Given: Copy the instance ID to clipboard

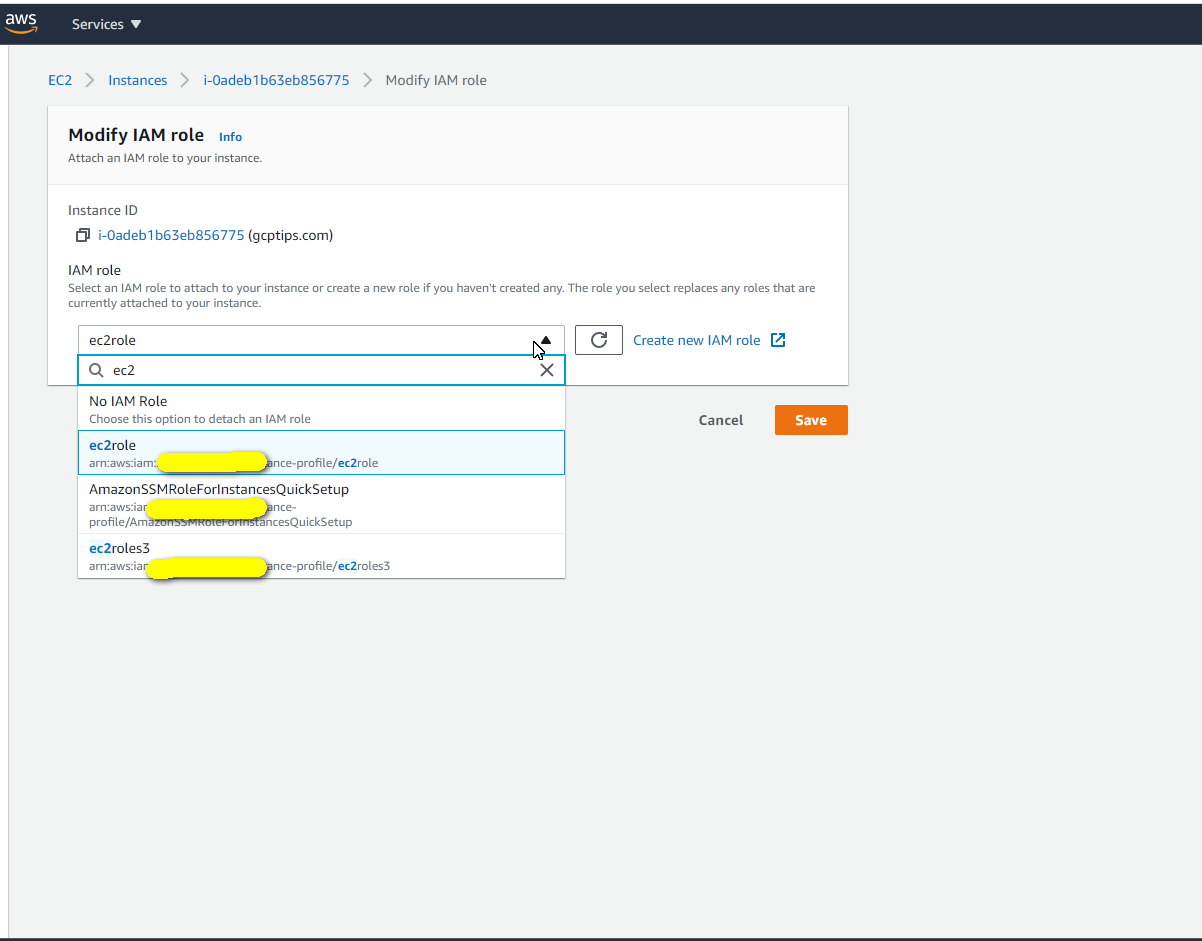Looking at the screenshot, I should [x=82, y=234].
